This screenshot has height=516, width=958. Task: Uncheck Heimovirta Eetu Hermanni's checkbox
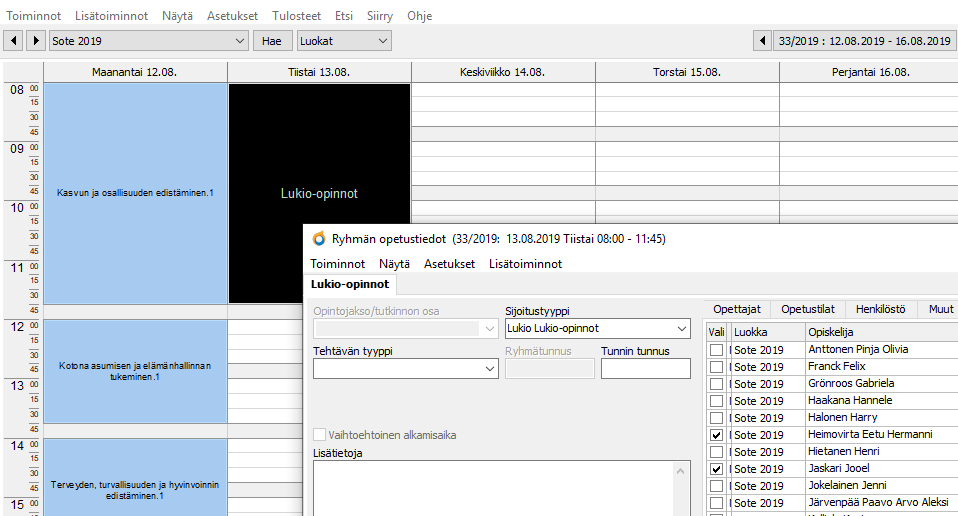[x=716, y=435]
